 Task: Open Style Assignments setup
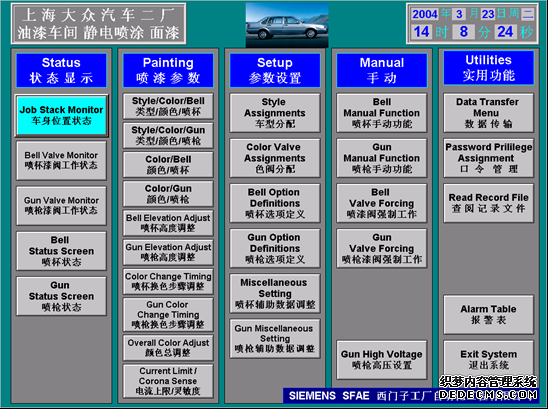pyautogui.click(x=275, y=113)
